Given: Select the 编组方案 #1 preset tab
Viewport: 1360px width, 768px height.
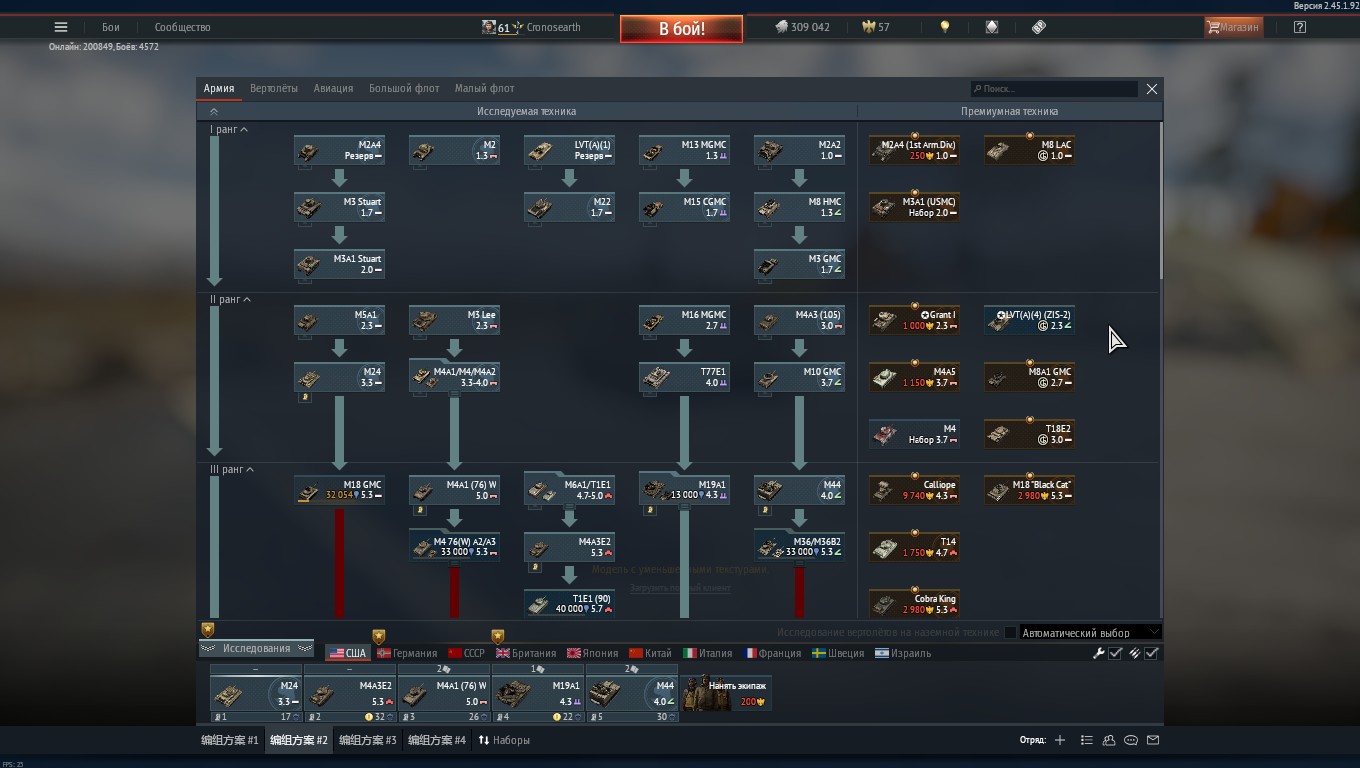Looking at the screenshot, I should click(x=230, y=740).
